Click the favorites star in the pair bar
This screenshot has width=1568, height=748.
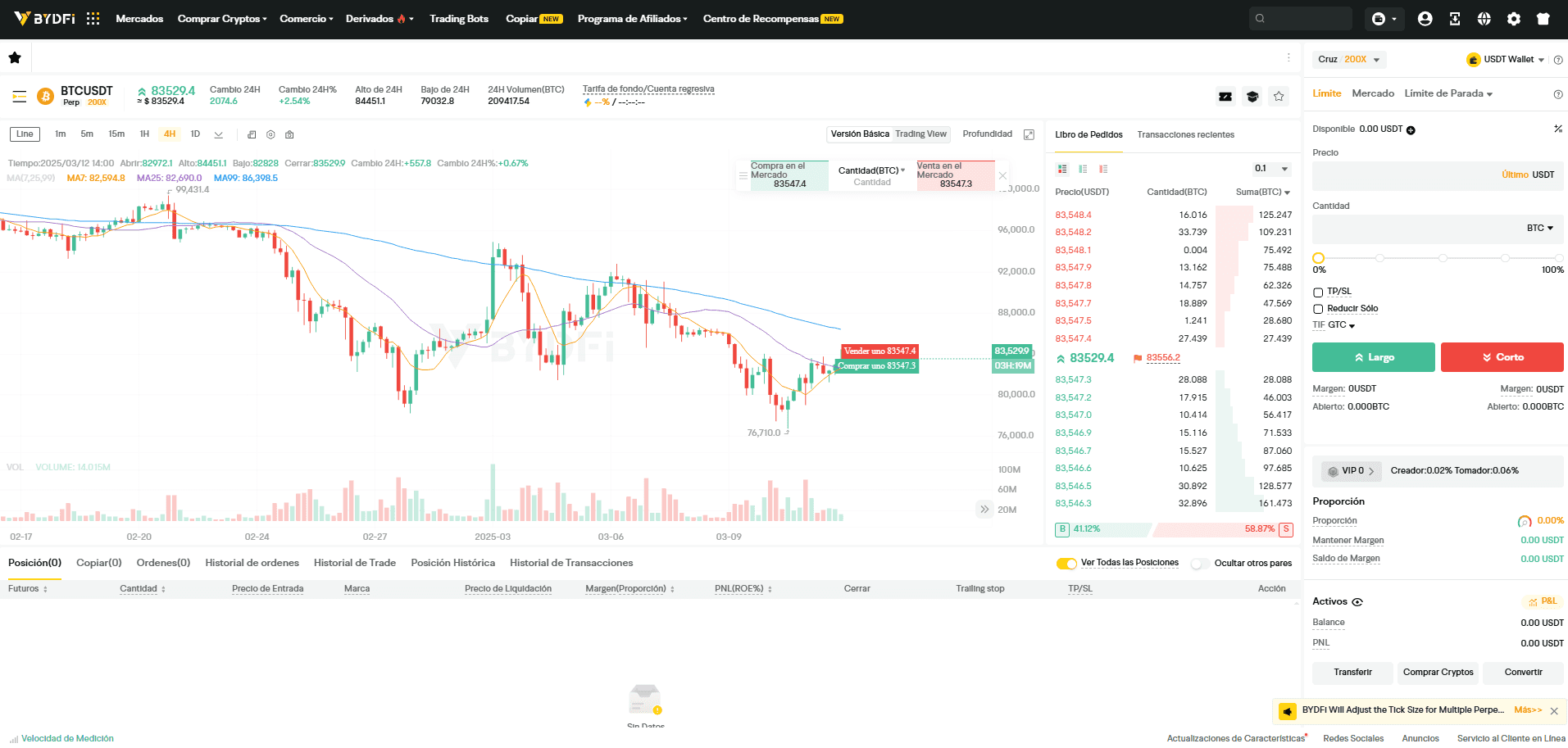click(x=14, y=57)
